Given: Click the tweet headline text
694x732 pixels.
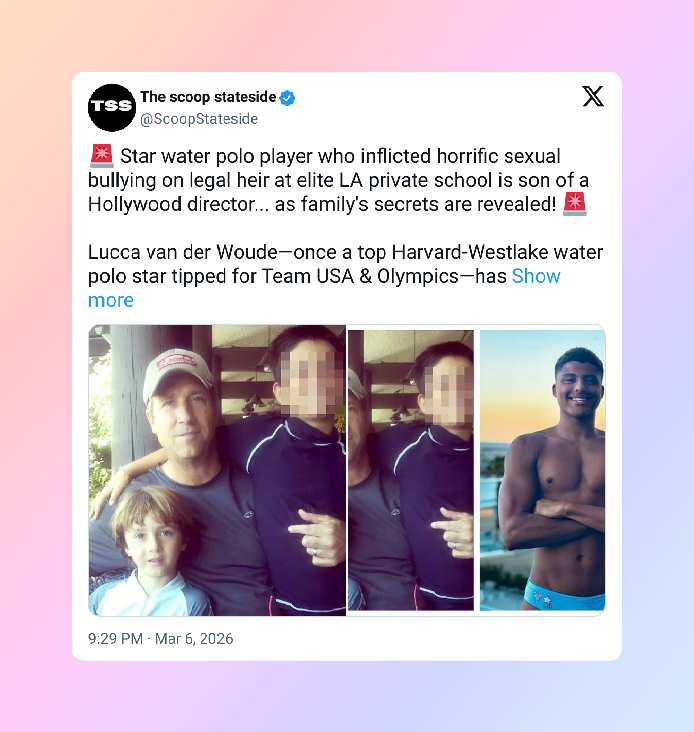Looking at the screenshot, I should (x=338, y=180).
